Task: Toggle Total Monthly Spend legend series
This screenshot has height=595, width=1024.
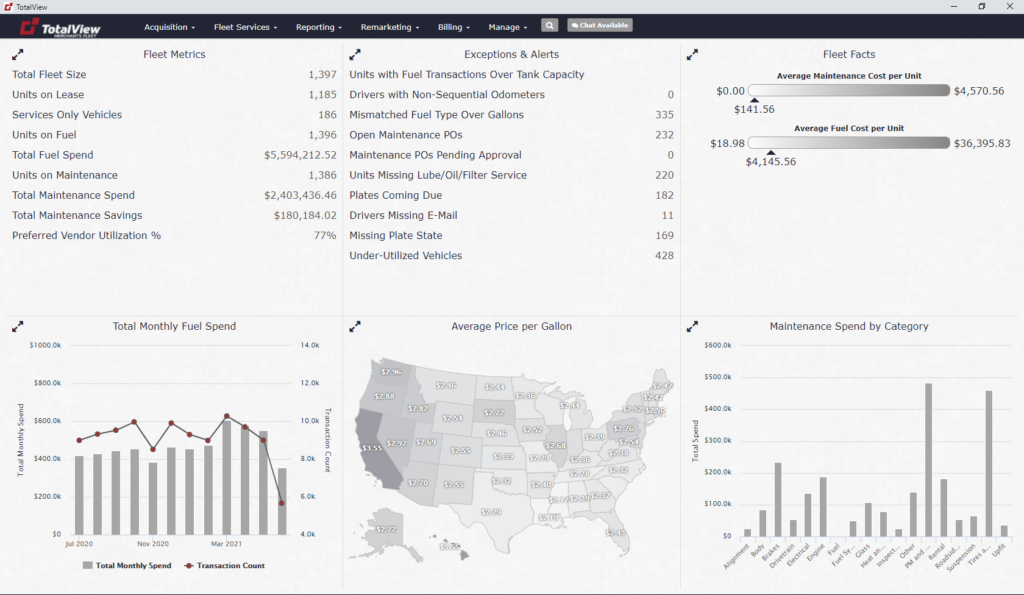Action: [126, 566]
